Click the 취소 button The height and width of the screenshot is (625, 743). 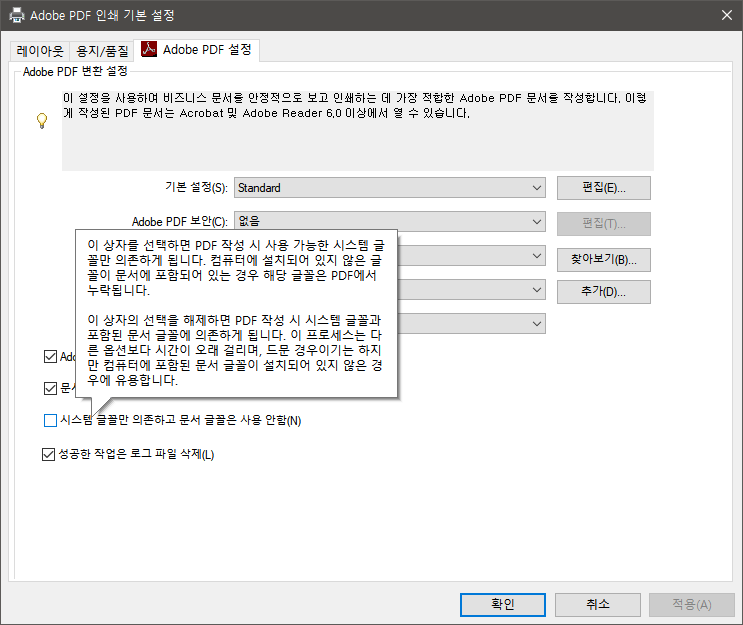[x=598, y=605]
